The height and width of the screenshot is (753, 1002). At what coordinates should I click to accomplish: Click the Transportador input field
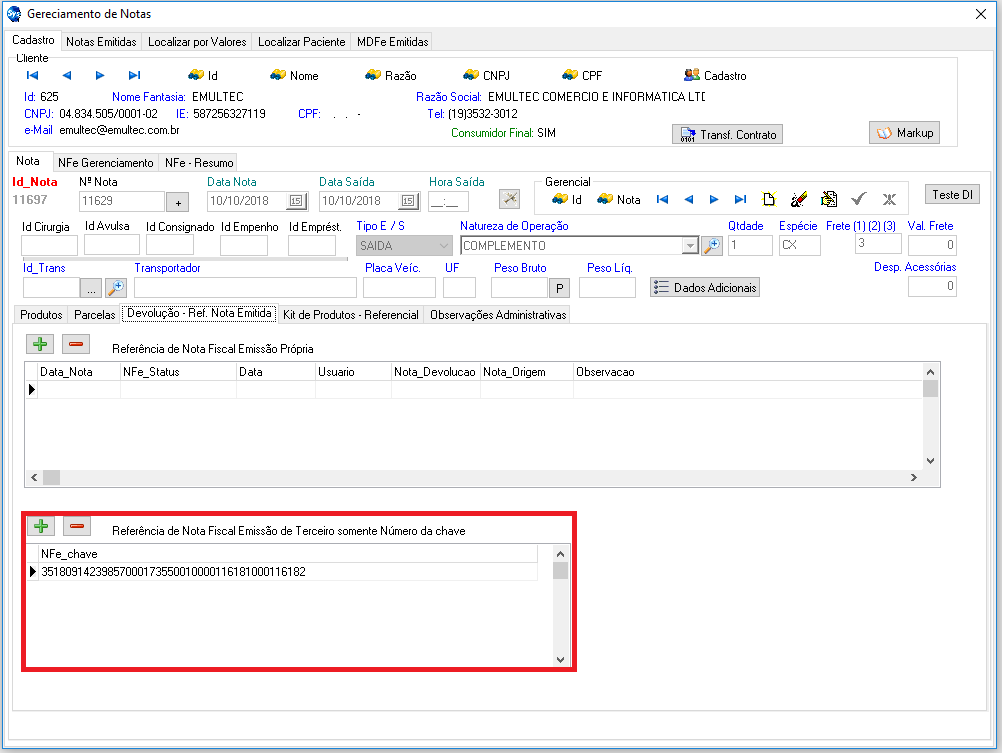click(245, 288)
